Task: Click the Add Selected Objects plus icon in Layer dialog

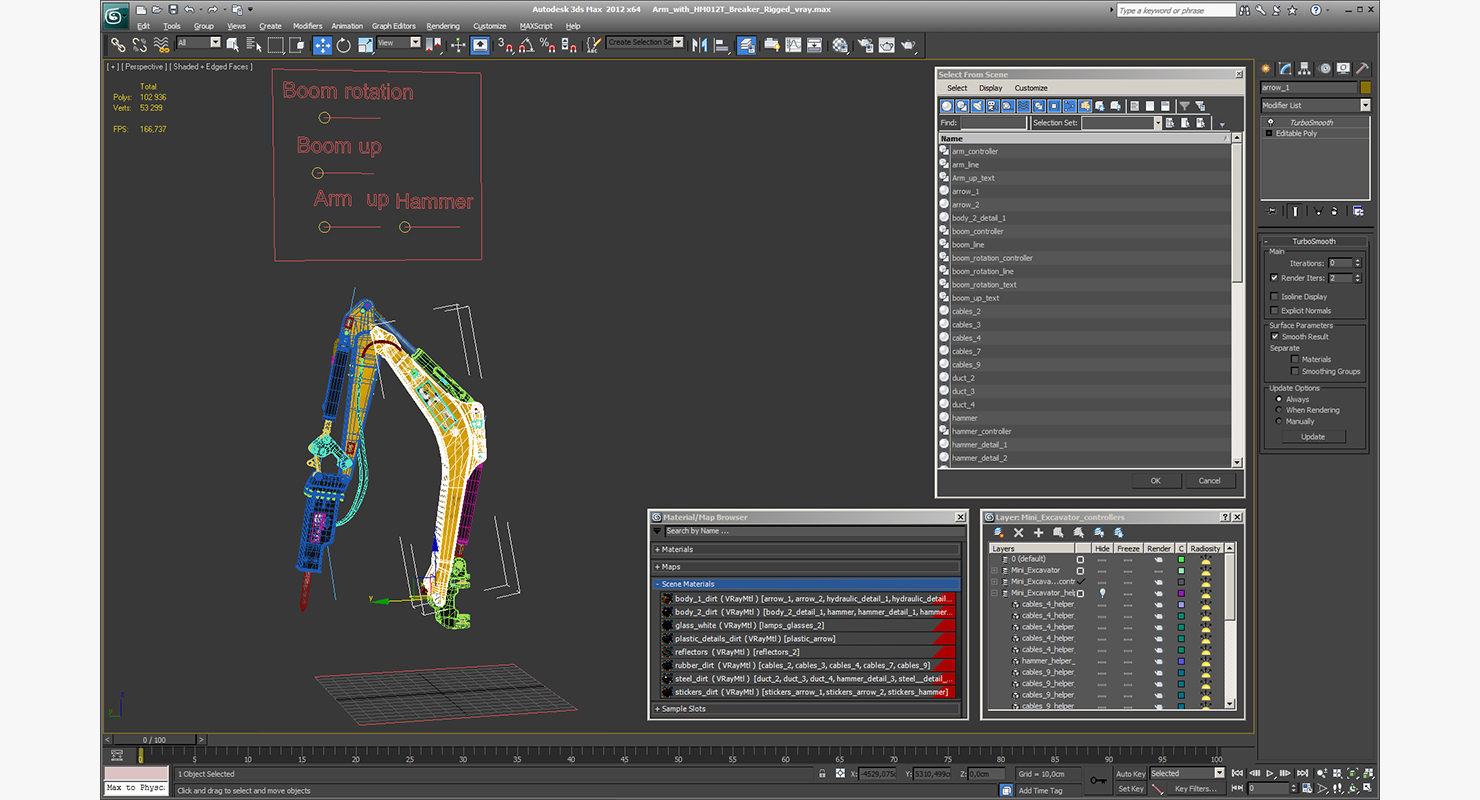Action: click(1038, 533)
